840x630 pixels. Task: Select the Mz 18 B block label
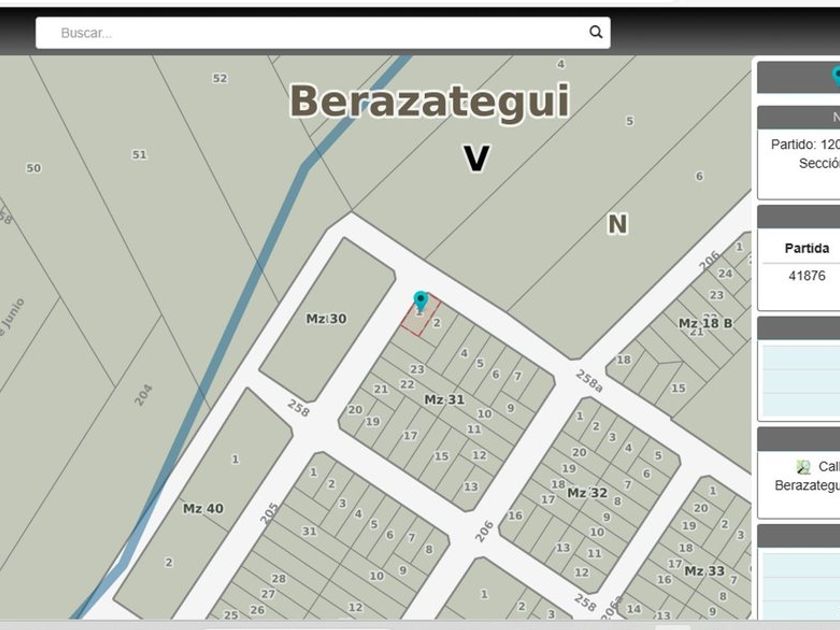coord(706,324)
